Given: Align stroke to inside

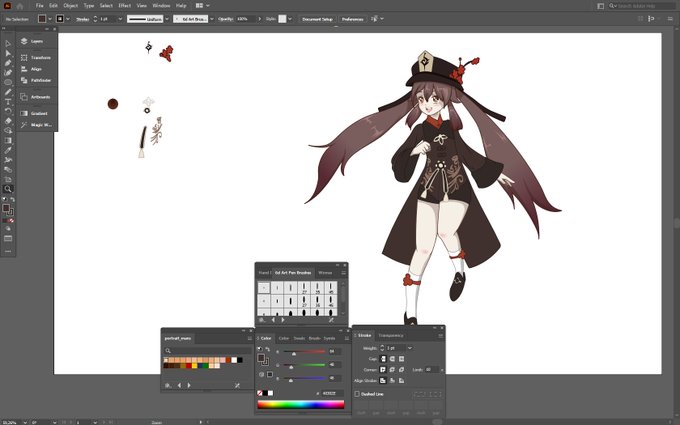Looking at the screenshot, I should point(392,380).
